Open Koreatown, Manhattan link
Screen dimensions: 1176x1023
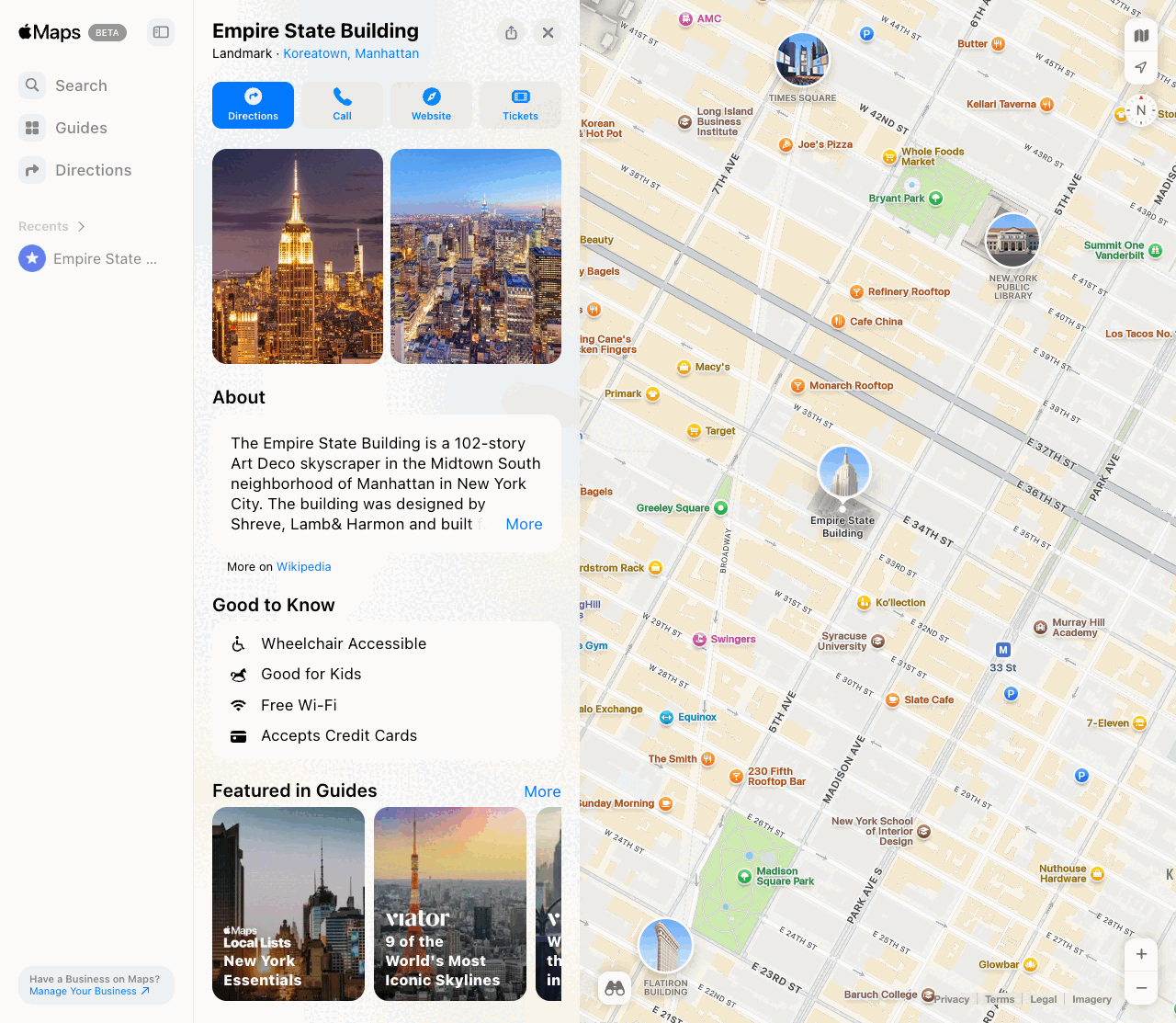tap(351, 53)
